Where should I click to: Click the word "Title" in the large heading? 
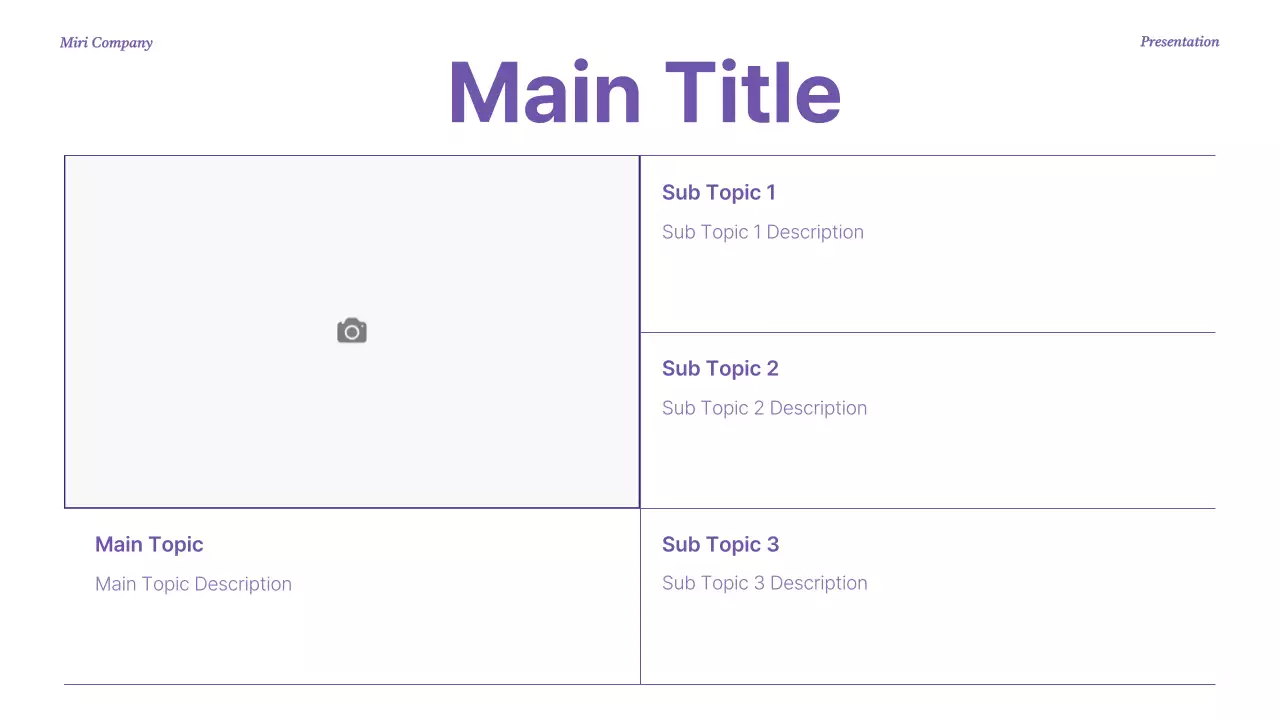tap(753, 93)
